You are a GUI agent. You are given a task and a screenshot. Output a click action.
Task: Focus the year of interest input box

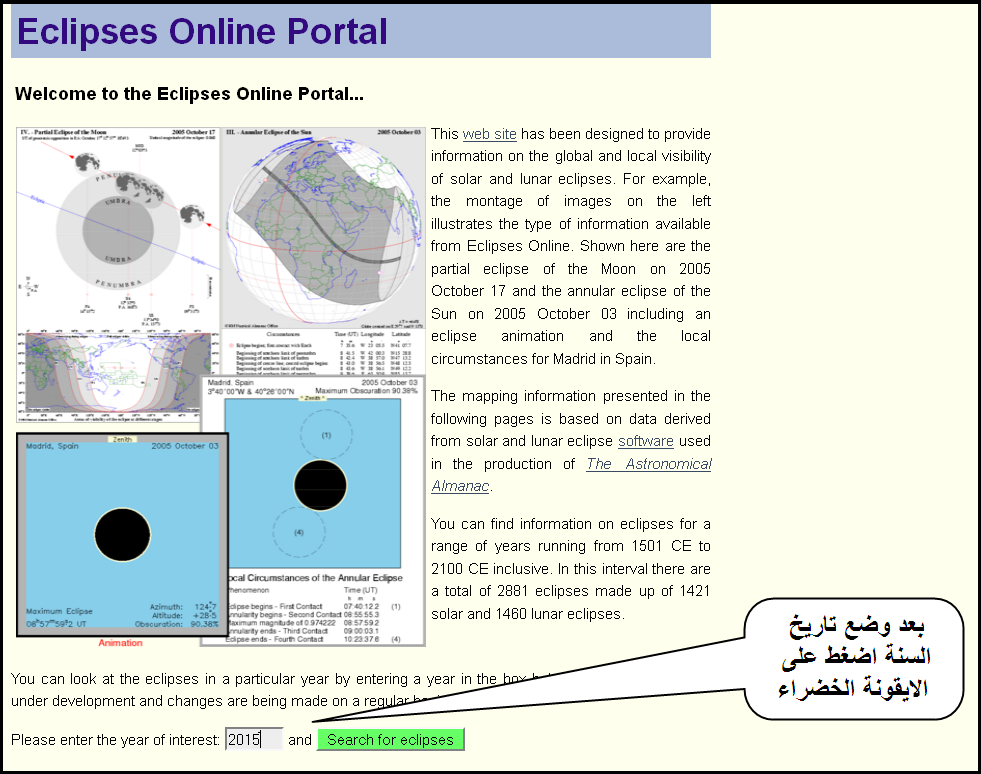pos(254,740)
